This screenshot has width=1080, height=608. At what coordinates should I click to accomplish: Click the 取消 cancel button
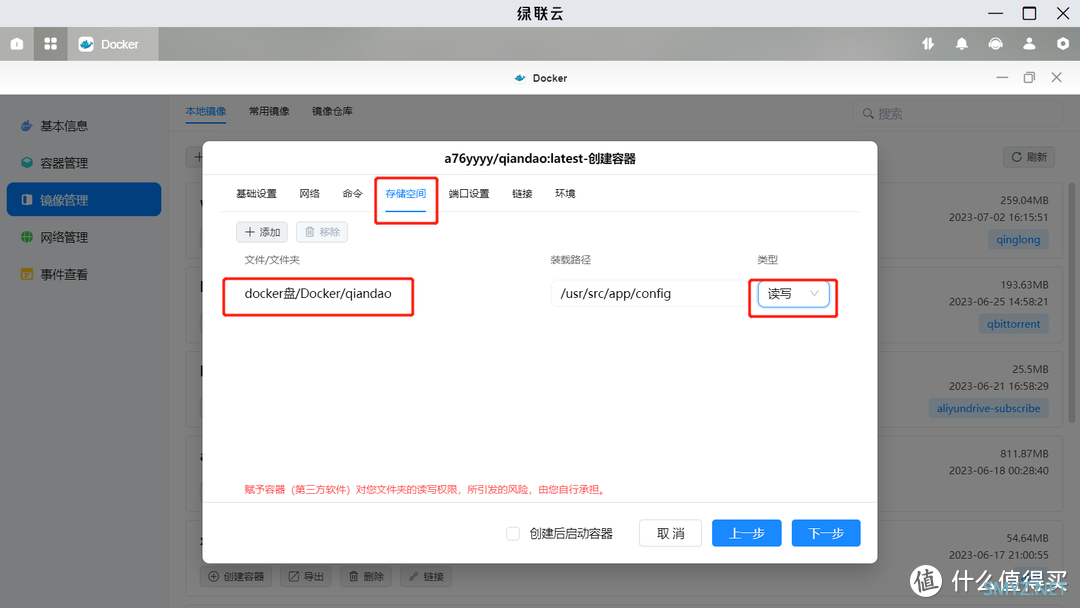670,534
